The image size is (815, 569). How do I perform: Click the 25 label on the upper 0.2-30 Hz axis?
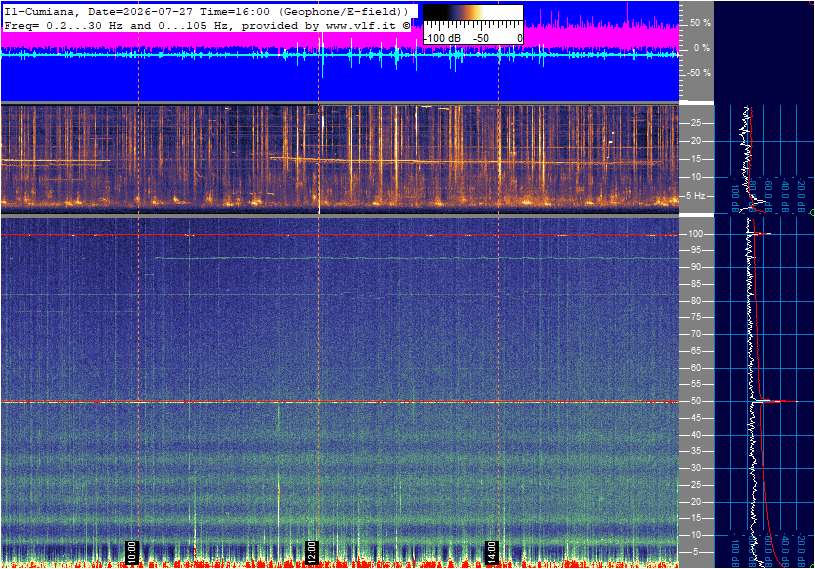click(x=695, y=123)
